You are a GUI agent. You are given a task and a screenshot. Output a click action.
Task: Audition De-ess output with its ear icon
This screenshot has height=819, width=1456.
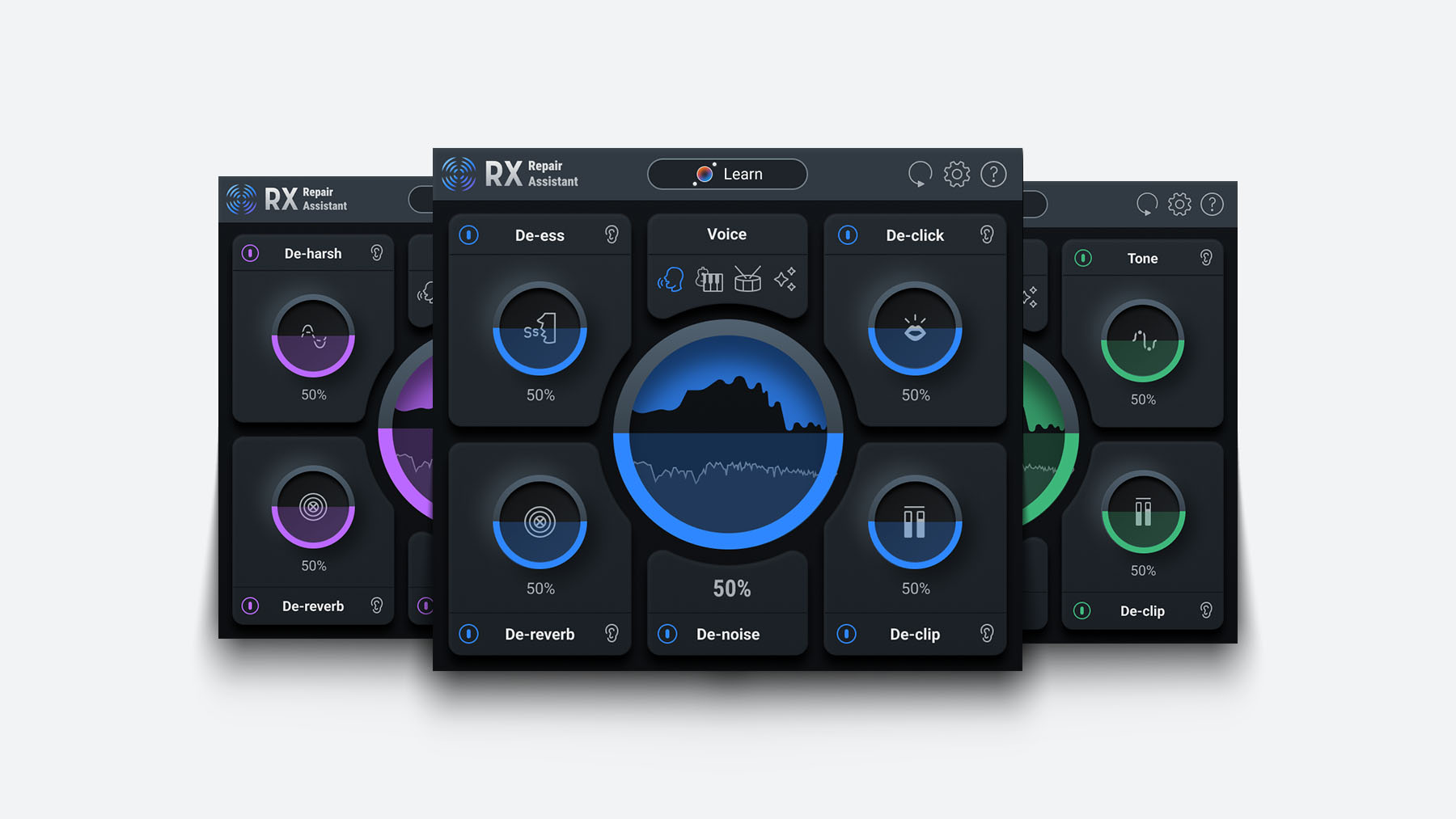click(x=612, y=234)
